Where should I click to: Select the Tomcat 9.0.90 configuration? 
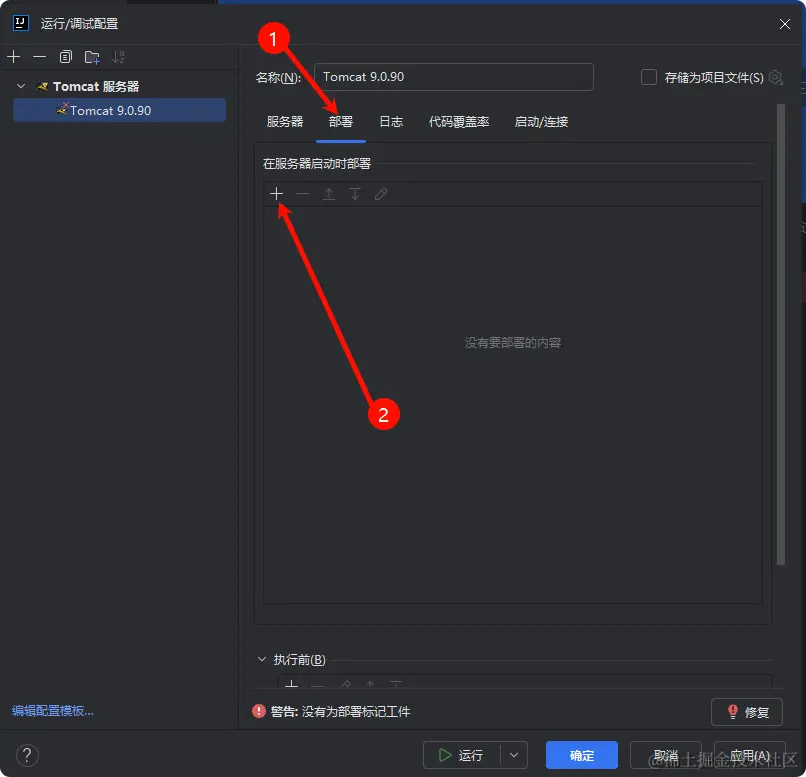point(119,110)
